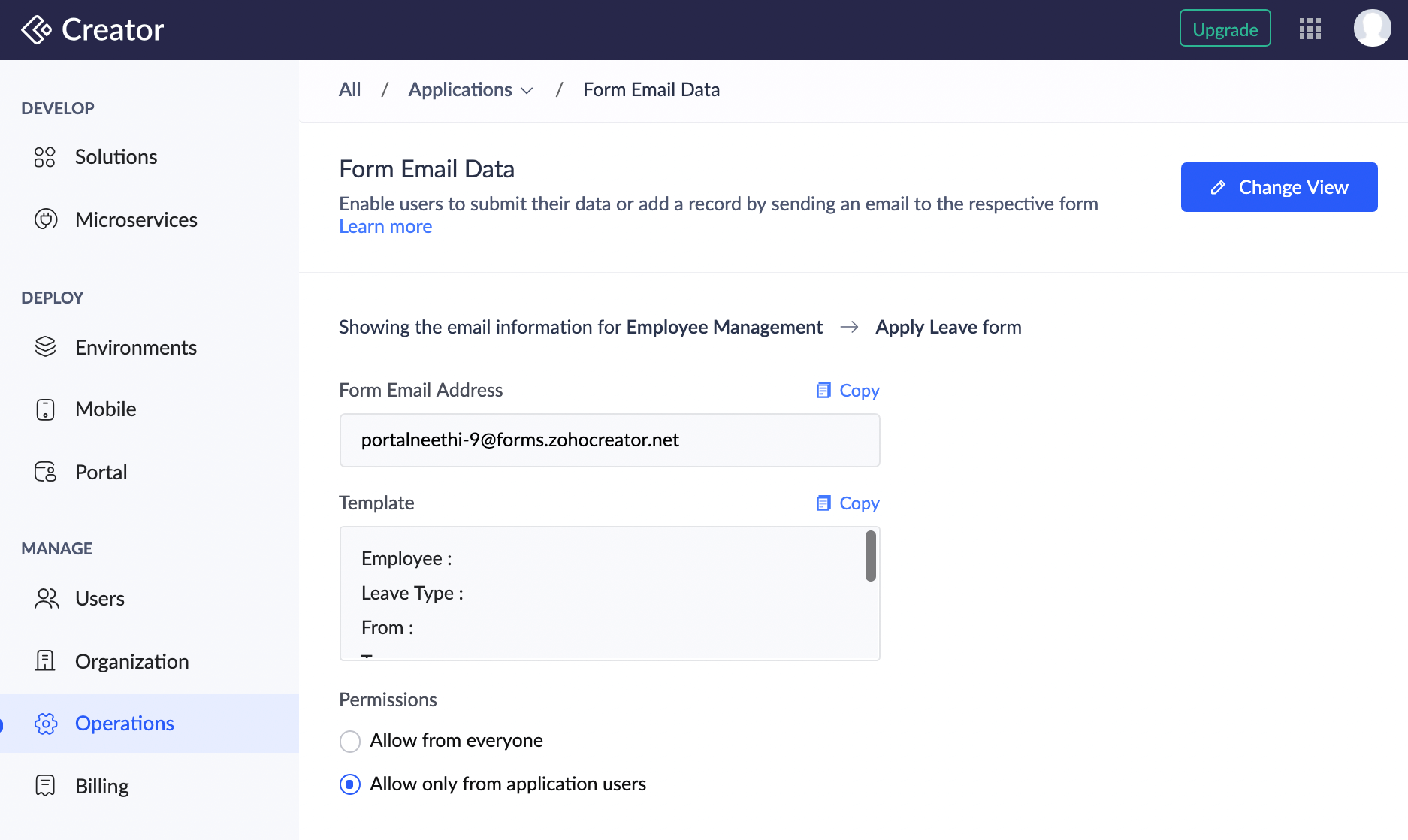Select the Operations menu item
This screenshot has width=1408, height=840.
(150, 724)
